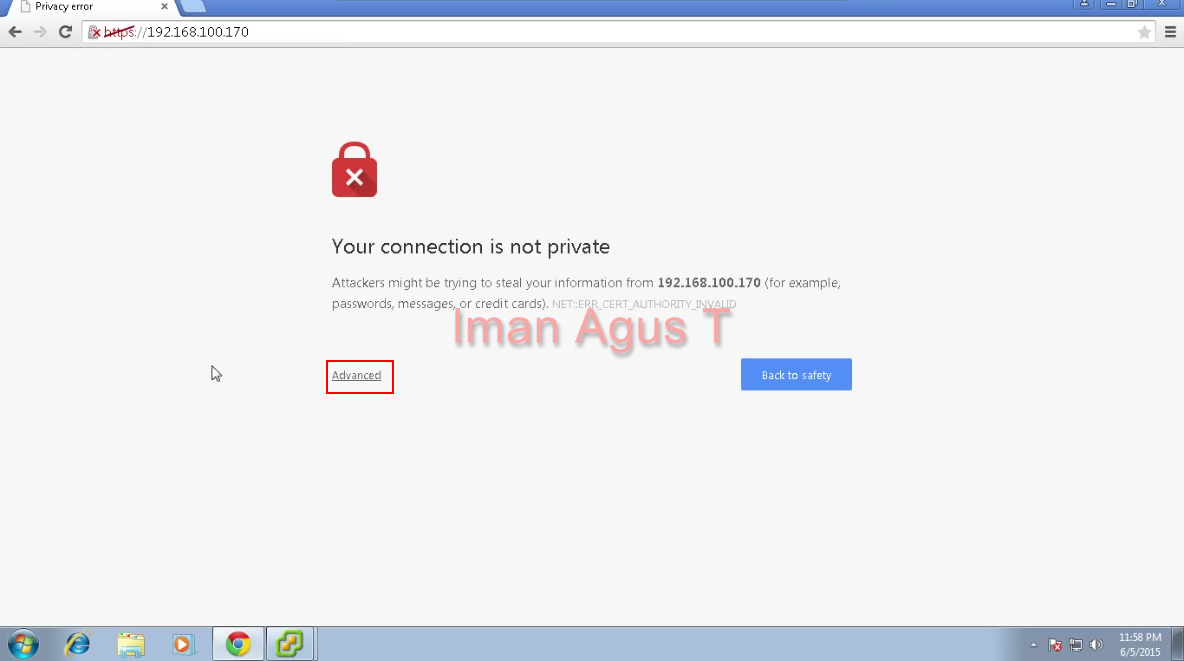Open the Windows Start menu
This screenshot has width=1184, height=661.
(x=23, y=644)
